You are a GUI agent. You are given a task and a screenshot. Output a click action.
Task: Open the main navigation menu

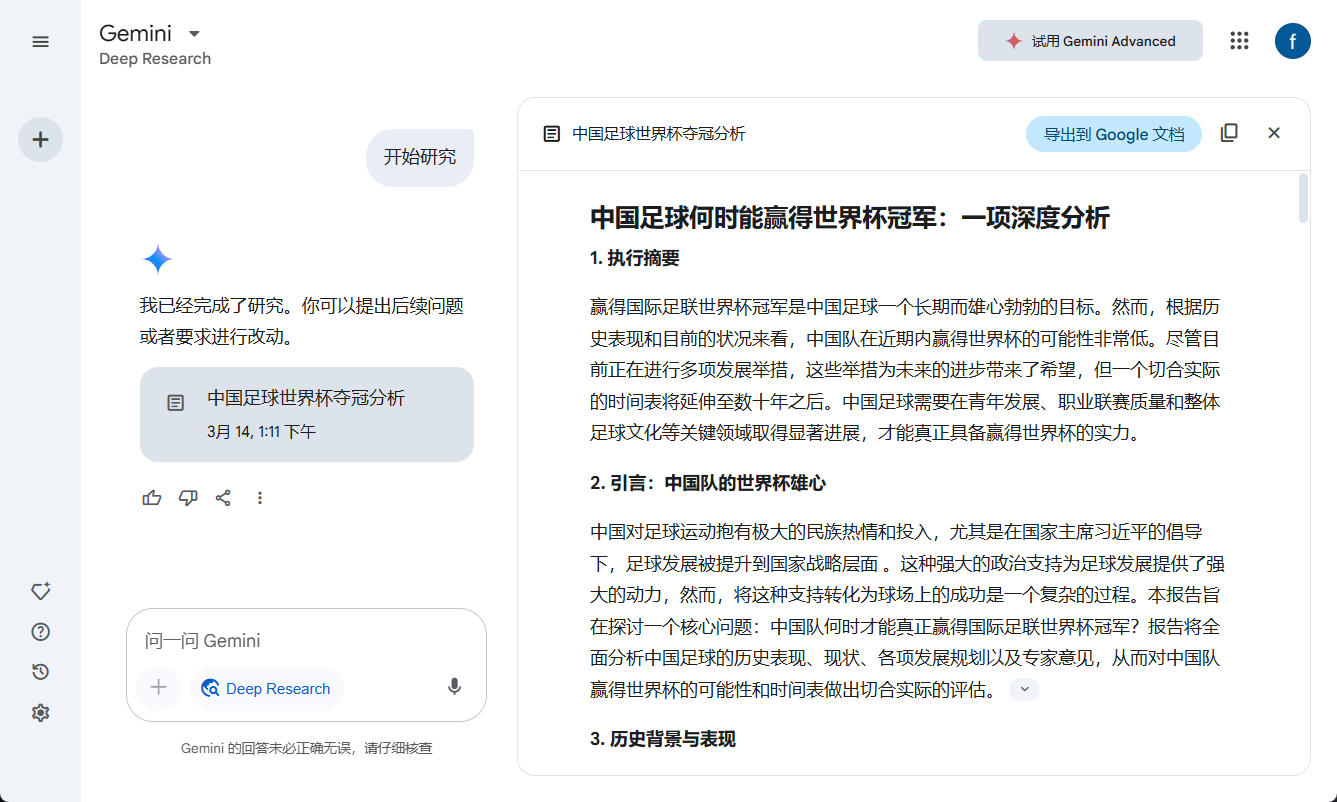40,41
